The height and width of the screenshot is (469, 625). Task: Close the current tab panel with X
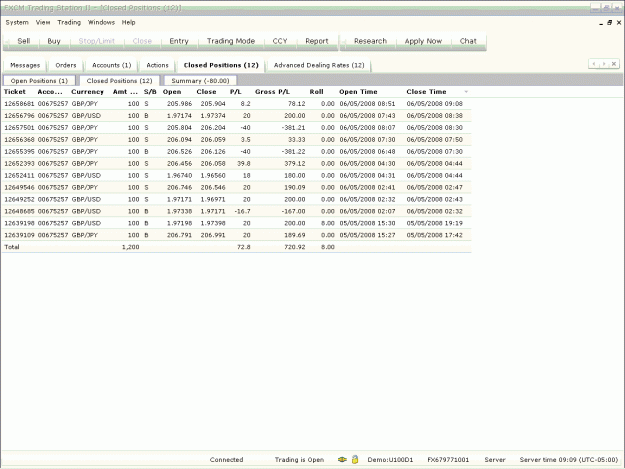tap(614, 64)
